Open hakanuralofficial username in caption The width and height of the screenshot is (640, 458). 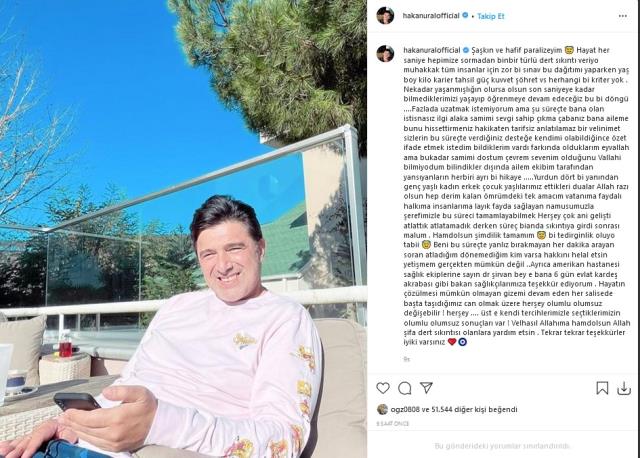pos(431,50)
